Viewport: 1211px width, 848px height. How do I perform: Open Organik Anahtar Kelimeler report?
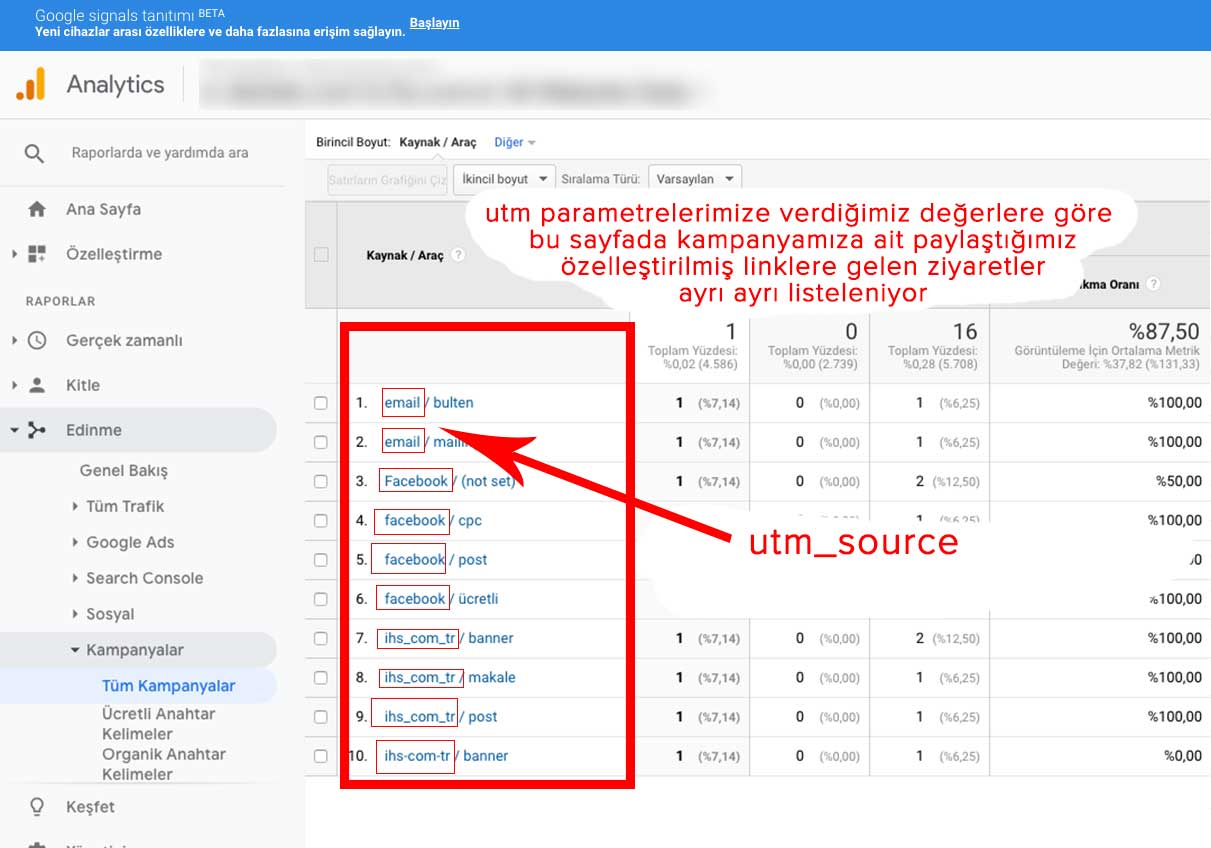tap(164, 764)
